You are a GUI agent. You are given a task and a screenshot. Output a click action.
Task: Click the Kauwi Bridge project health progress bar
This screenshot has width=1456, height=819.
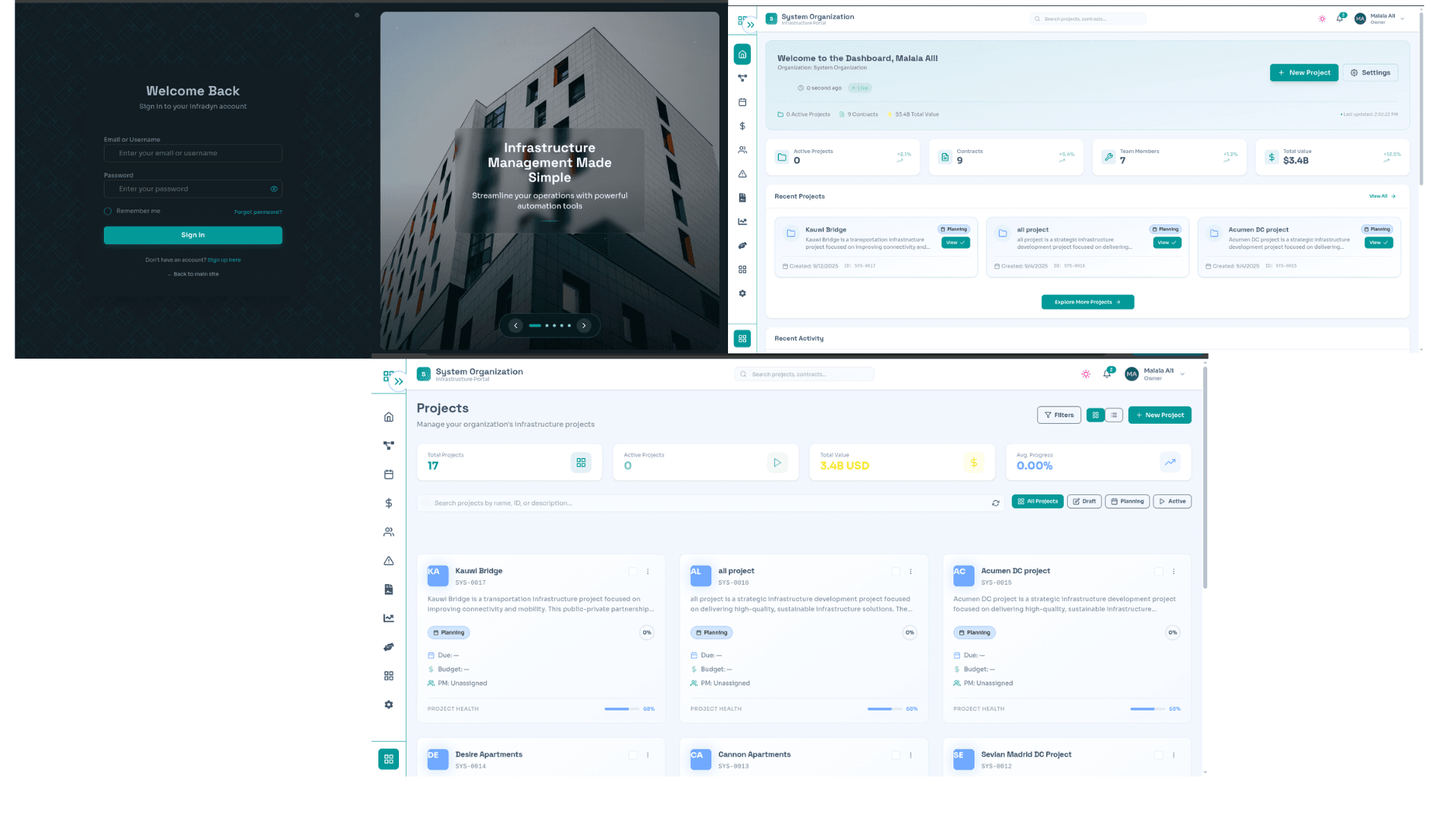point(621,709)
